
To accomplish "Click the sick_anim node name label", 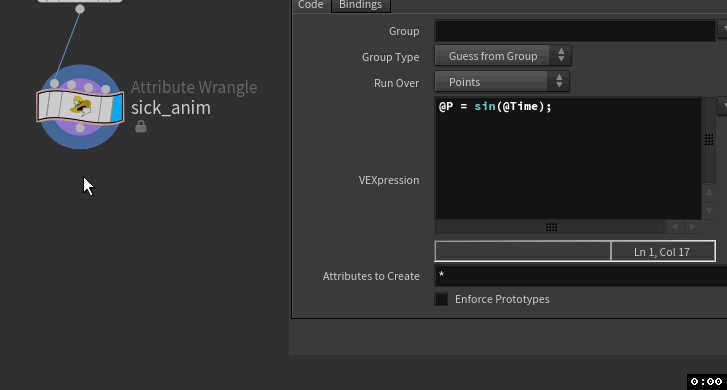I will pos(171,108).
